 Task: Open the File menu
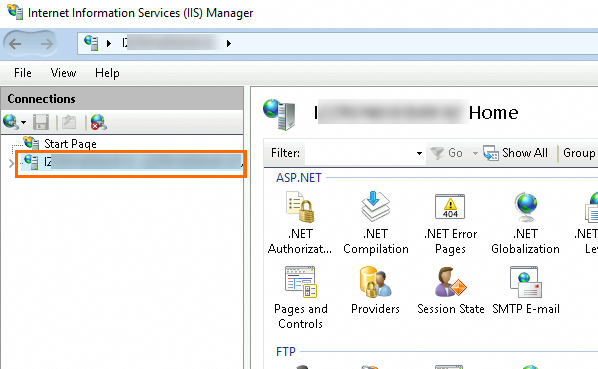(23, 73)
